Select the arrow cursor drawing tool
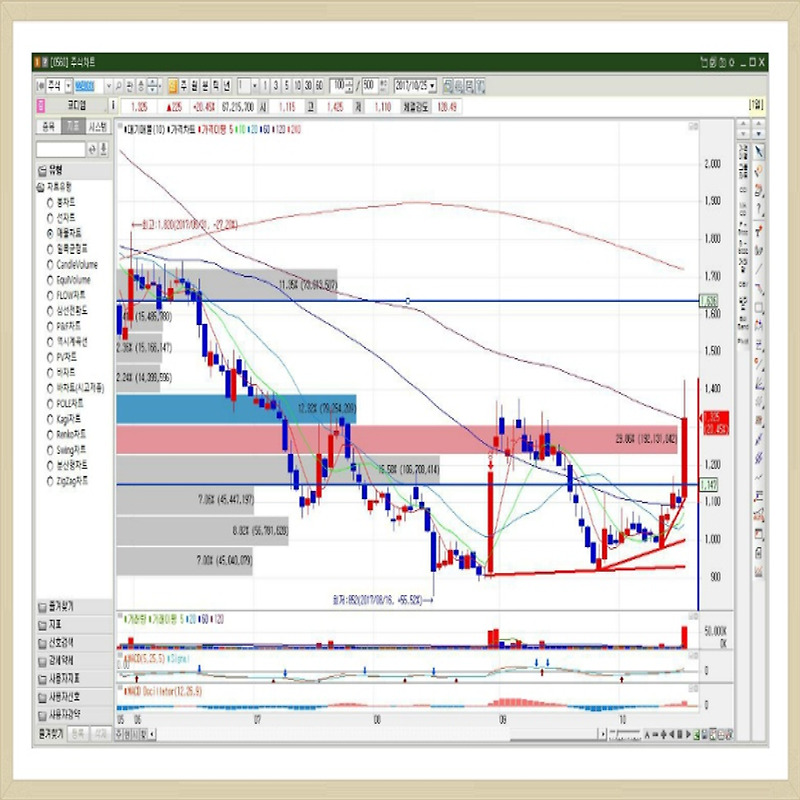This screenshot has height=800, width=800. pos(759,152)
